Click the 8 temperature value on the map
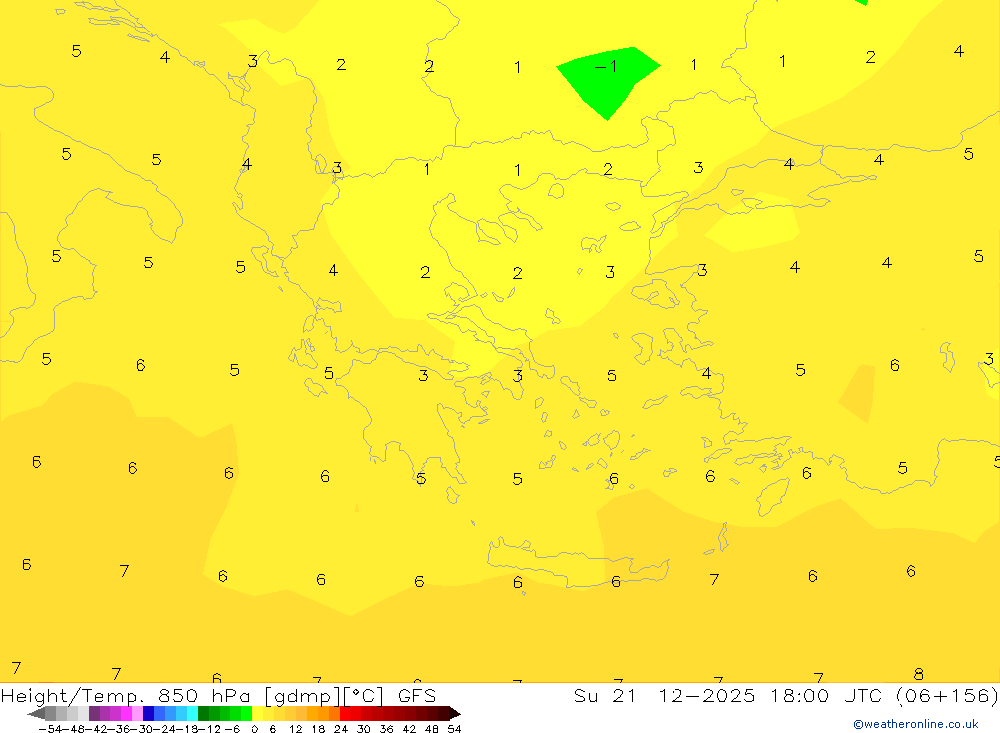The width and height of the screenshot is (1000, 733). click(x=918, y=674)
